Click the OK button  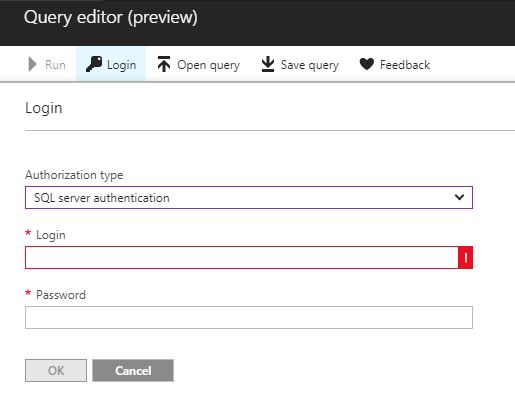pyautogui.click(x=56, y=370)
